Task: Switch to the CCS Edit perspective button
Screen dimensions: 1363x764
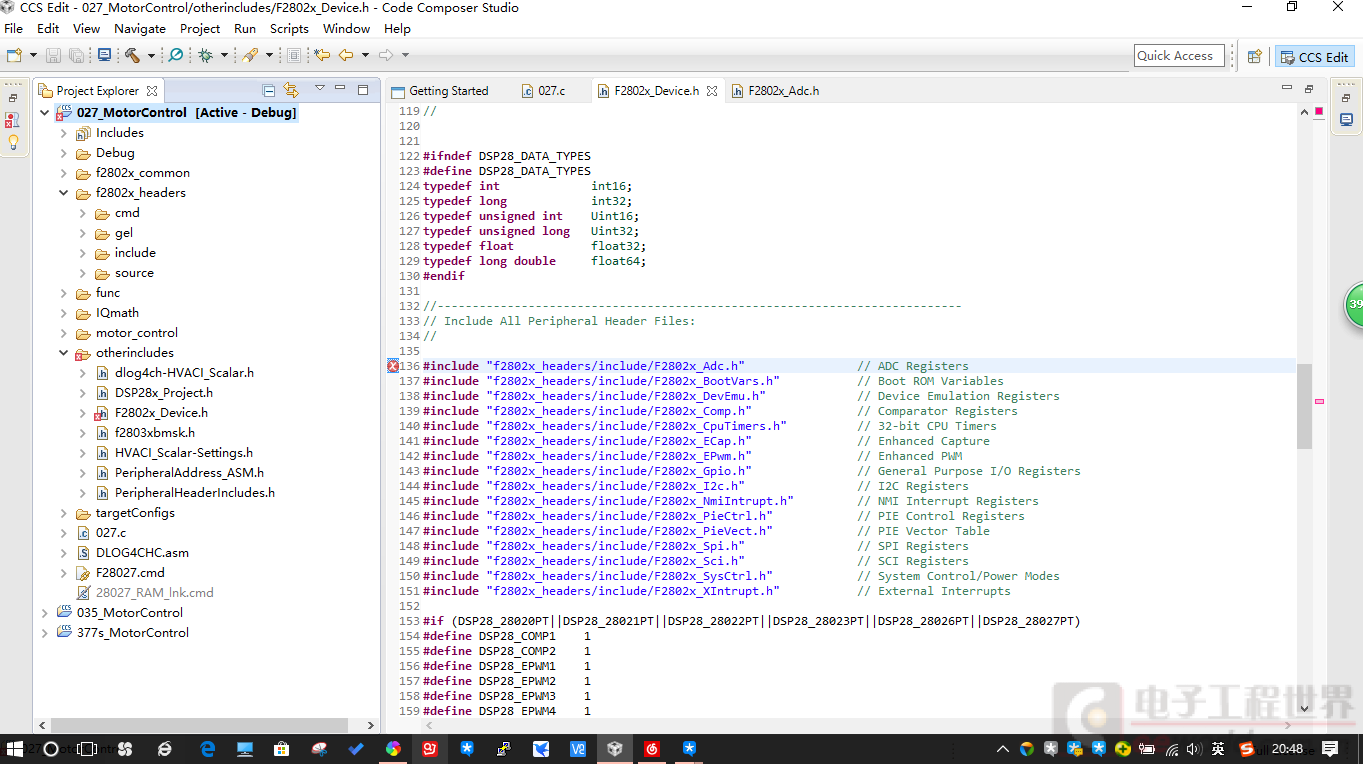Action: point(1314,57)
